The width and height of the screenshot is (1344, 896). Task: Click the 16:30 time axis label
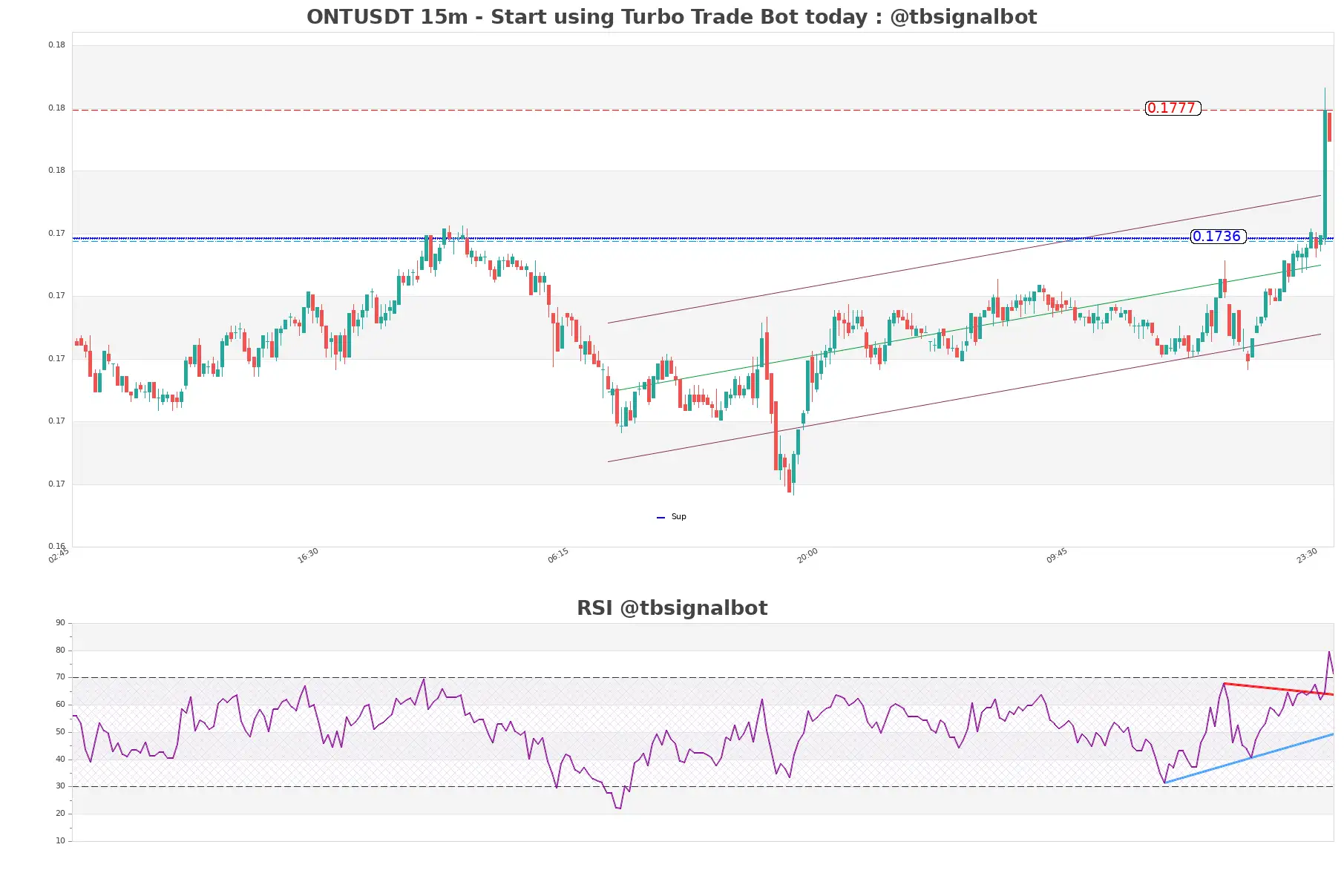click(308, 556)
